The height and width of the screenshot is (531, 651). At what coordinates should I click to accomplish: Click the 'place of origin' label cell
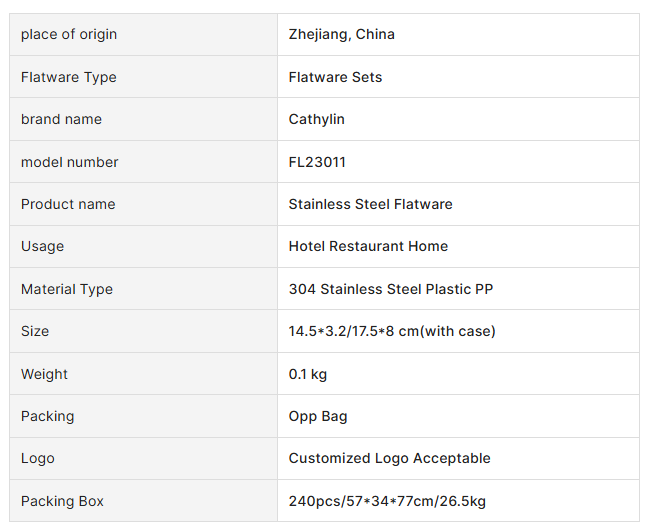tap(69, 35)
